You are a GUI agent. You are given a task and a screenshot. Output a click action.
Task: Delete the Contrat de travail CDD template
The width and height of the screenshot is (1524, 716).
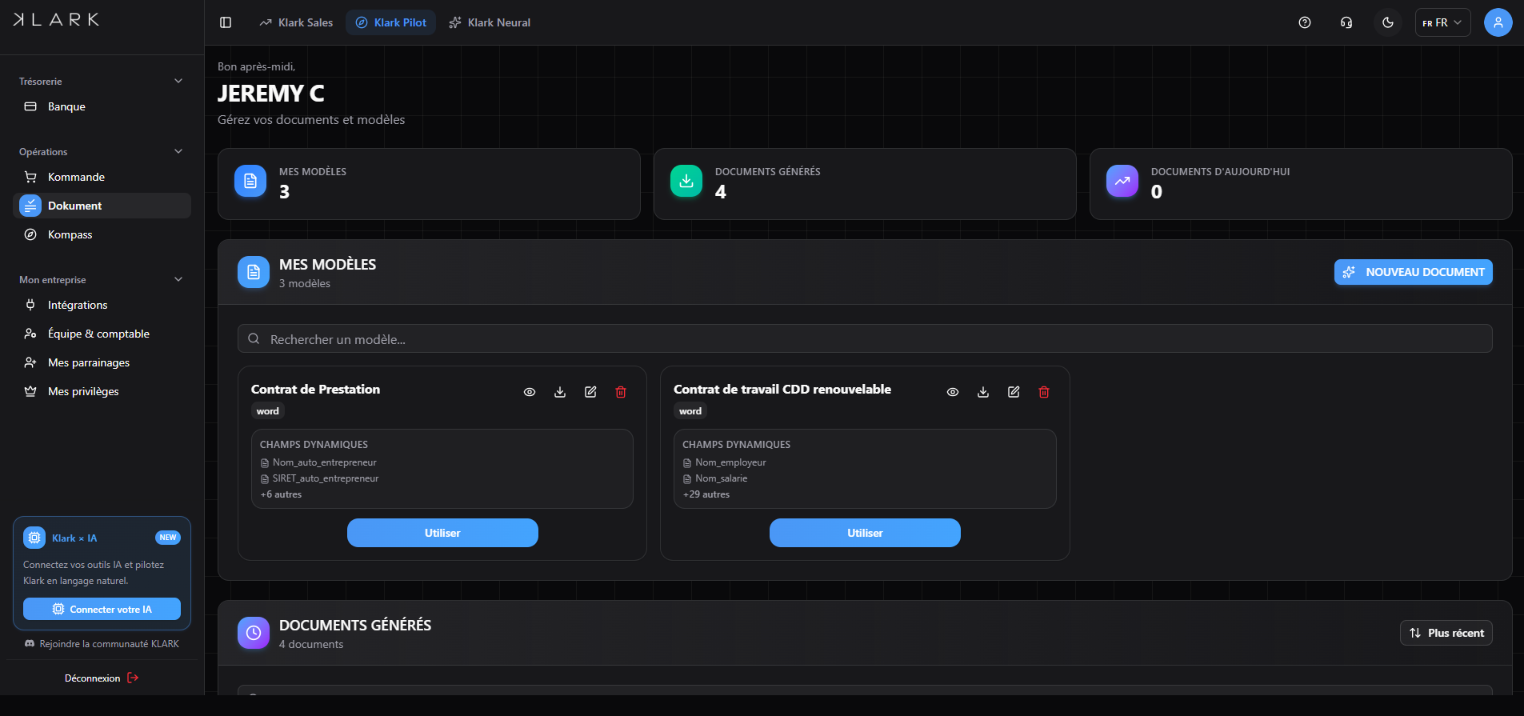1044,392
